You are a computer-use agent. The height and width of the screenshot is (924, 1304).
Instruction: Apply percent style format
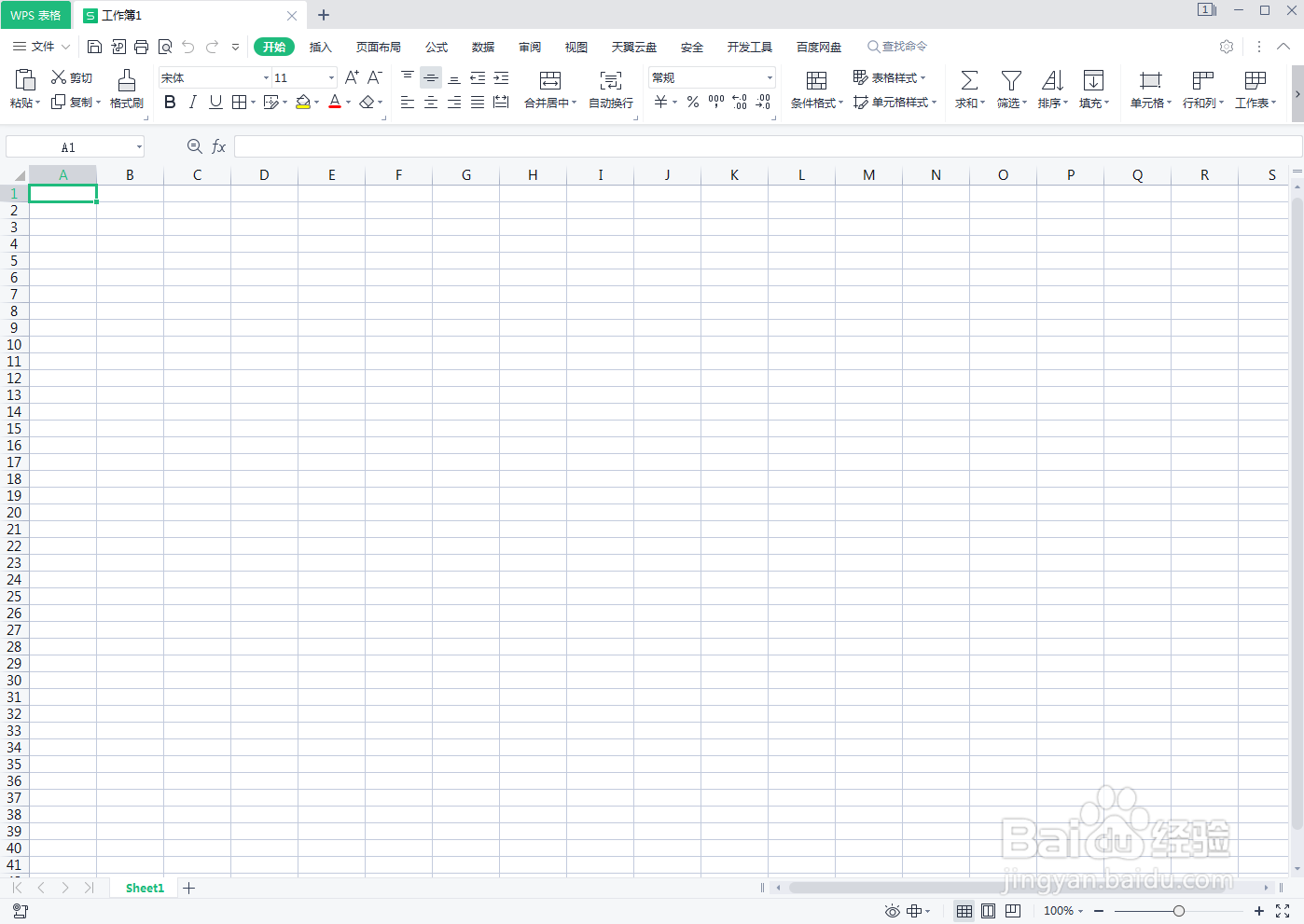coord(693,102)
